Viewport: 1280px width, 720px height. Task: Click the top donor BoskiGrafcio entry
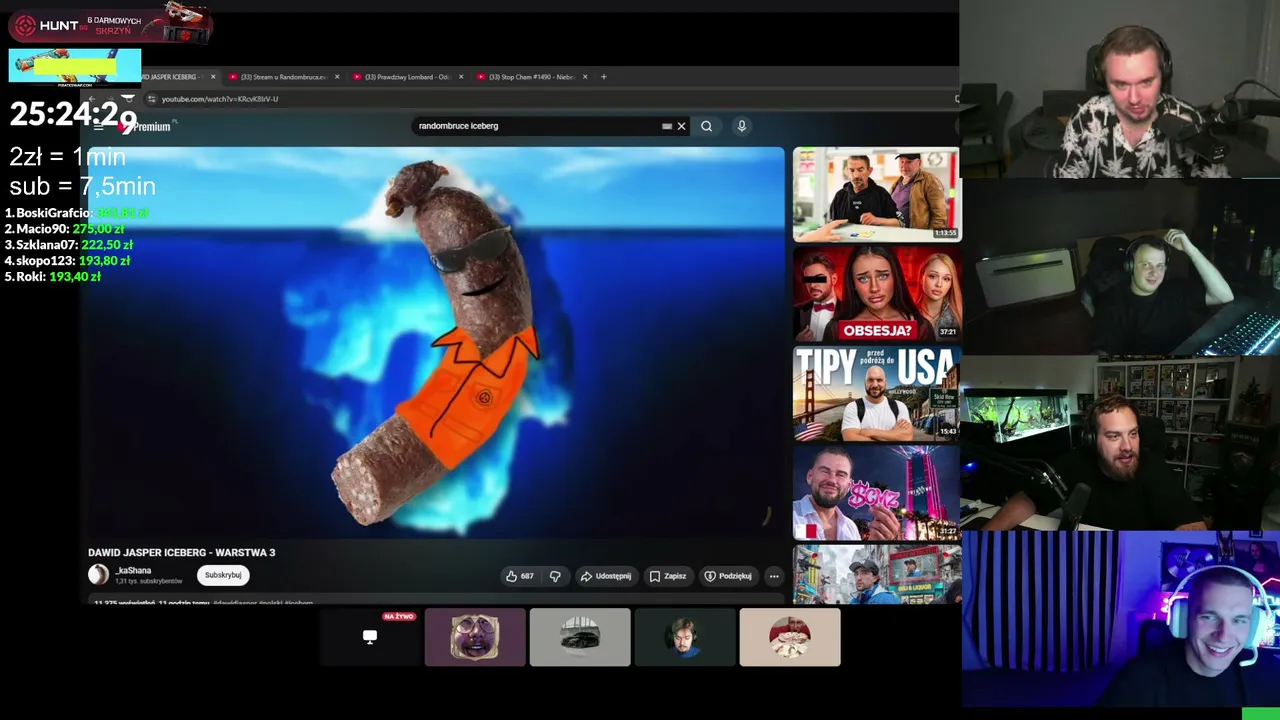(77, 213)
